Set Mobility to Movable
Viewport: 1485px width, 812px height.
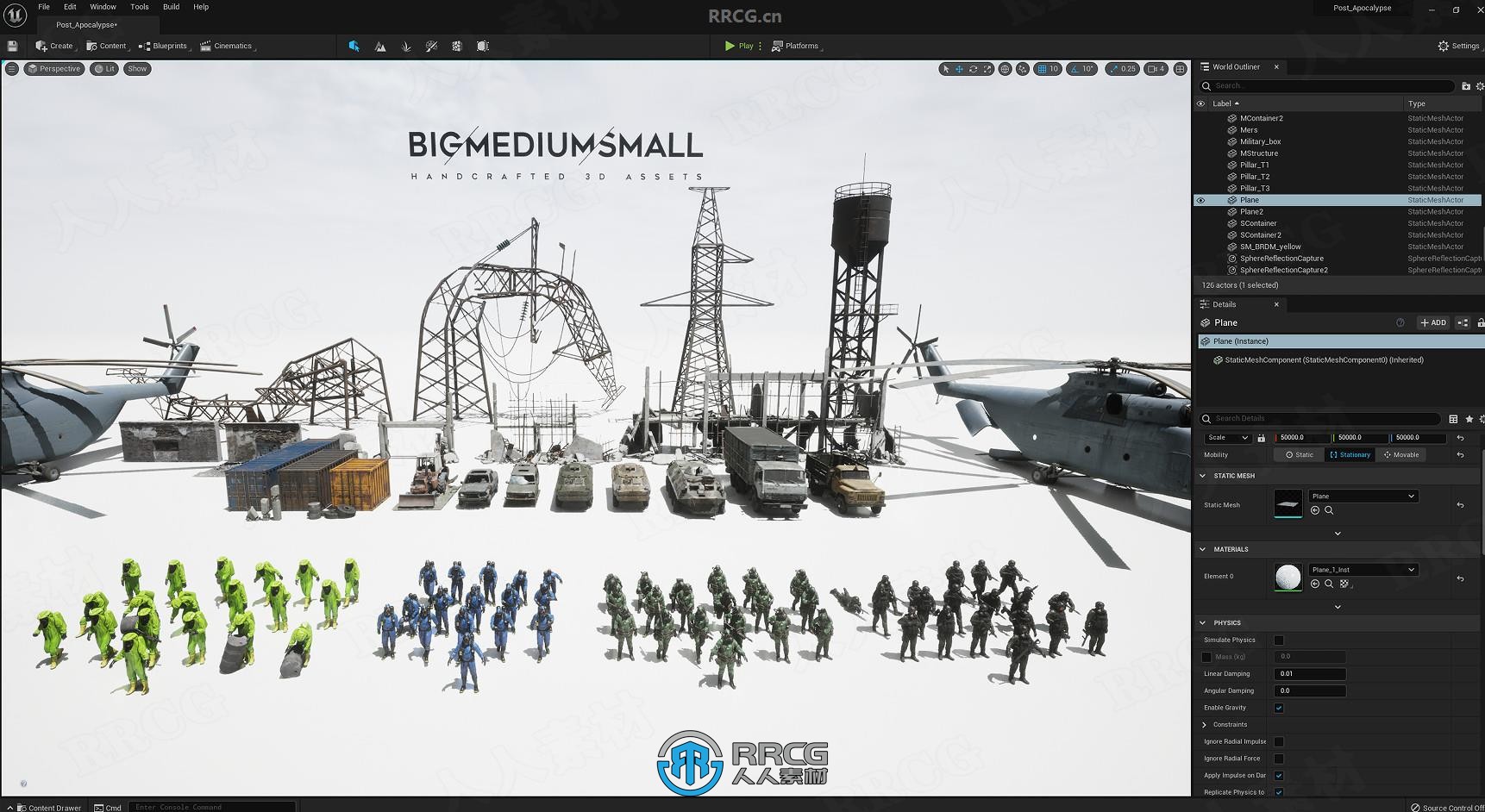(x=1401, y=454)
